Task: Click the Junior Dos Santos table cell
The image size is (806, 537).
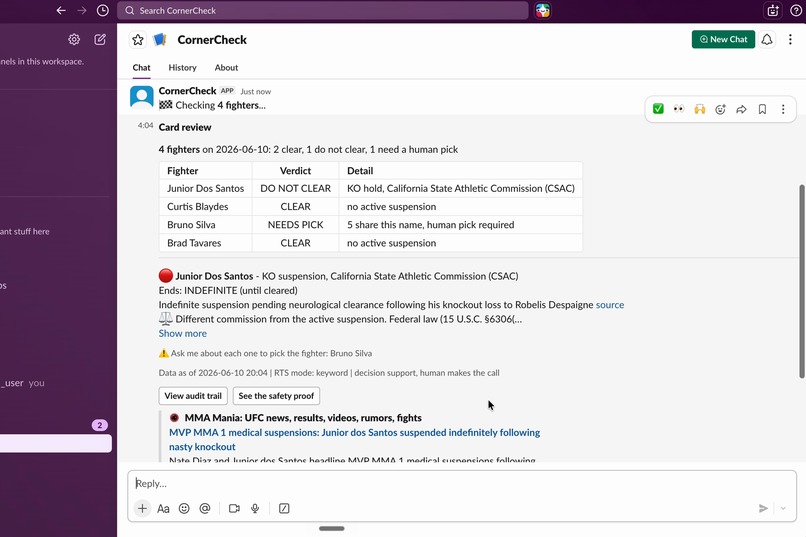Action: pos(206,189)
